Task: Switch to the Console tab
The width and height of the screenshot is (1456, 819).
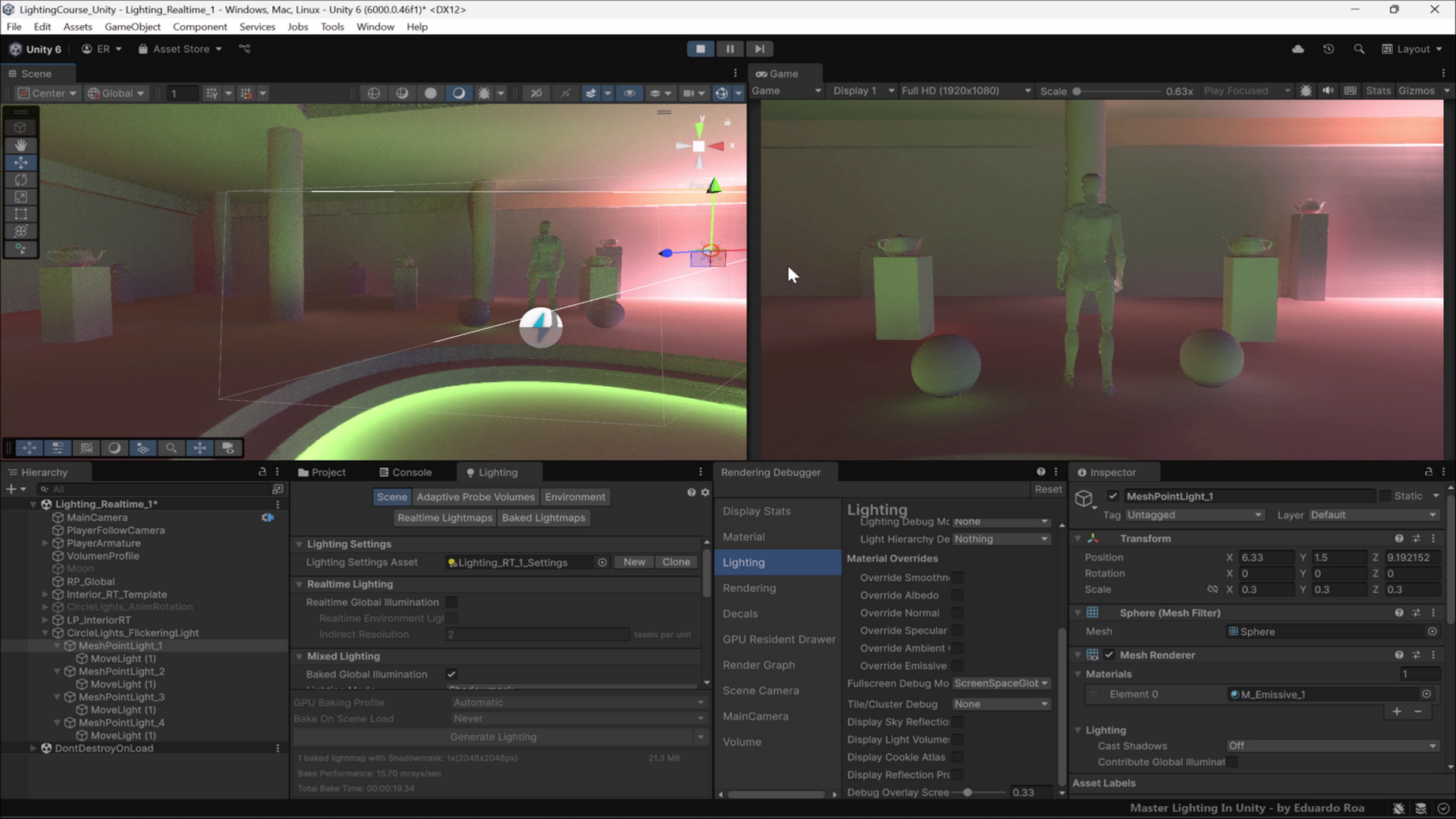Action: (x=406, y=472)
